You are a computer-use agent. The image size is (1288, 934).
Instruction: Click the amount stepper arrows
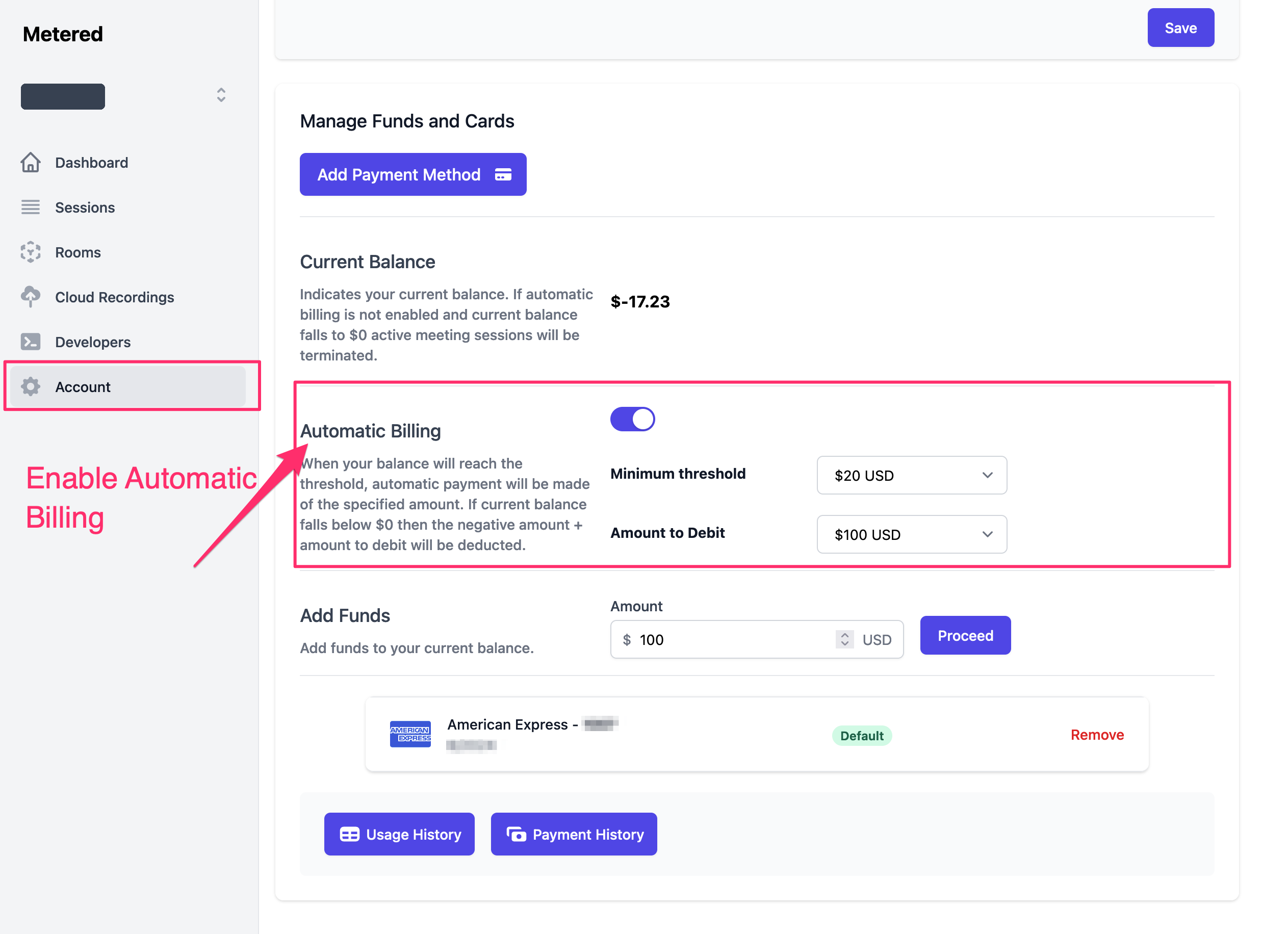(x=844, y=639)
